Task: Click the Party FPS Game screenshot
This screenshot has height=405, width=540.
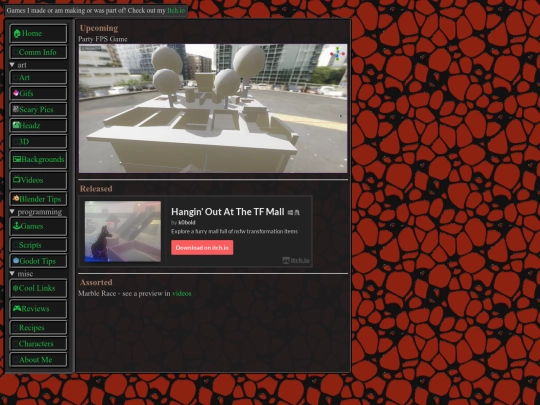Action: coord(213,108)
